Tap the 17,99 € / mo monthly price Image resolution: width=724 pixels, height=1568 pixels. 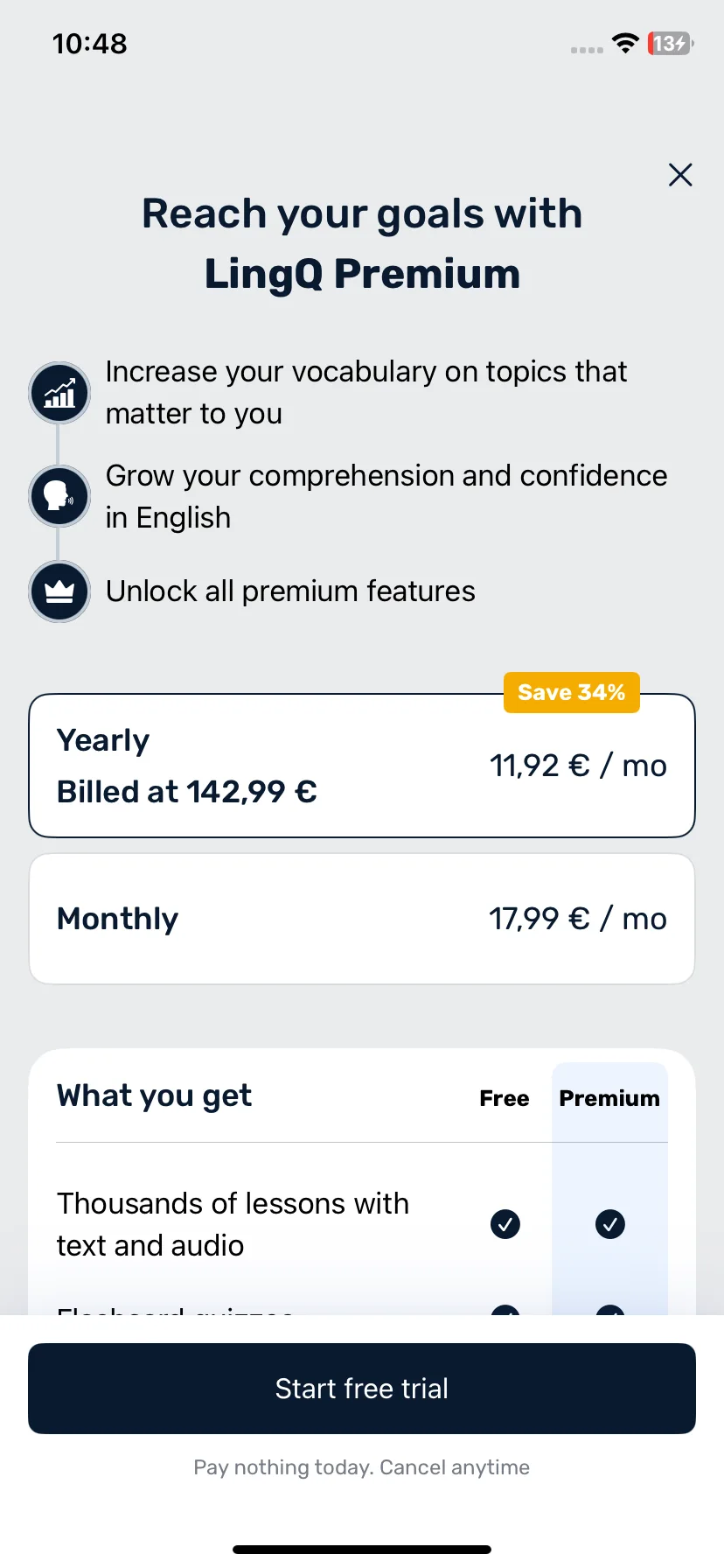pos(578,919)
